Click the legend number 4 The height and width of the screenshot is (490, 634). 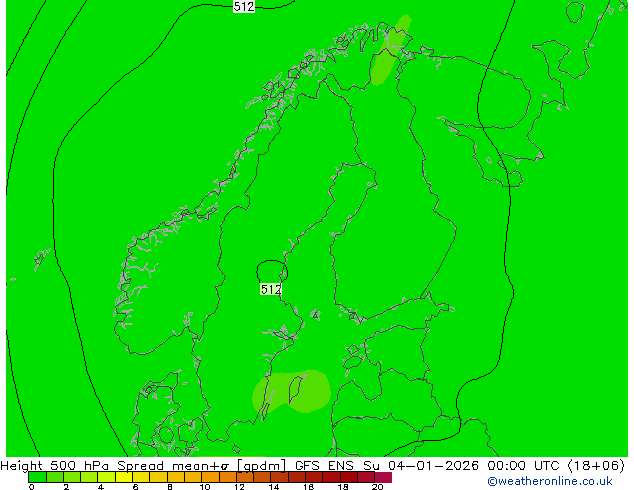point(101,487)
